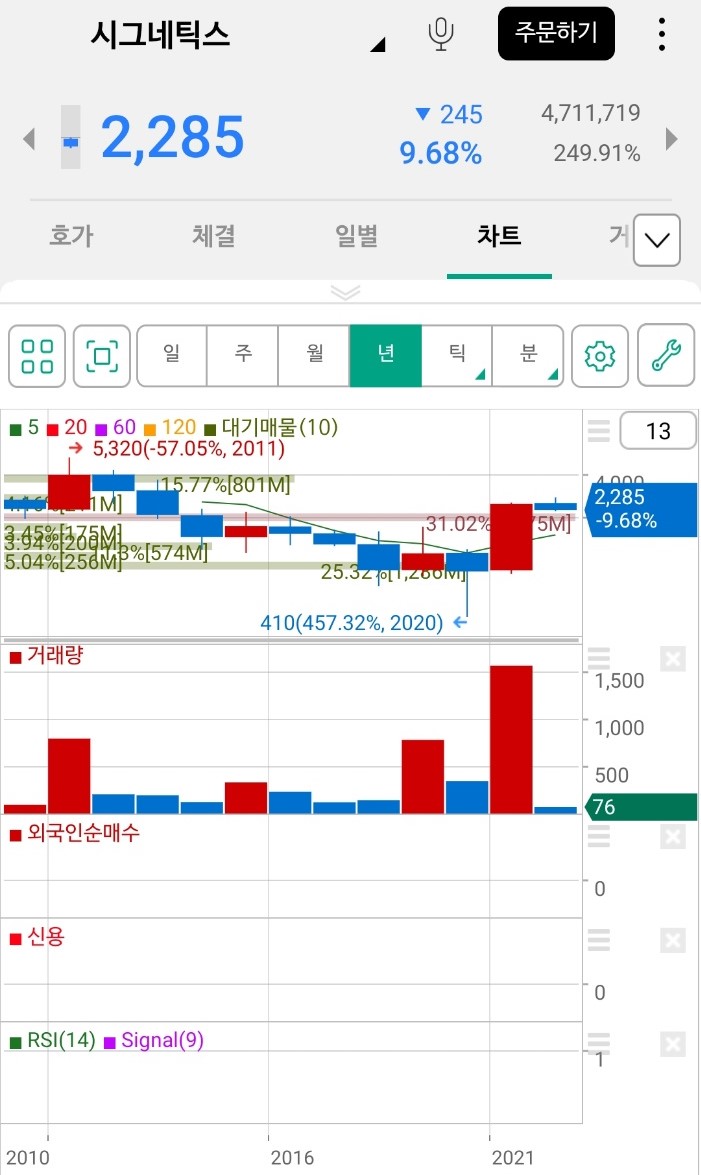Viewport: 701px width, 1175px height.
Task: Tap the 5-period moving average legend
Action: [25, 428]
